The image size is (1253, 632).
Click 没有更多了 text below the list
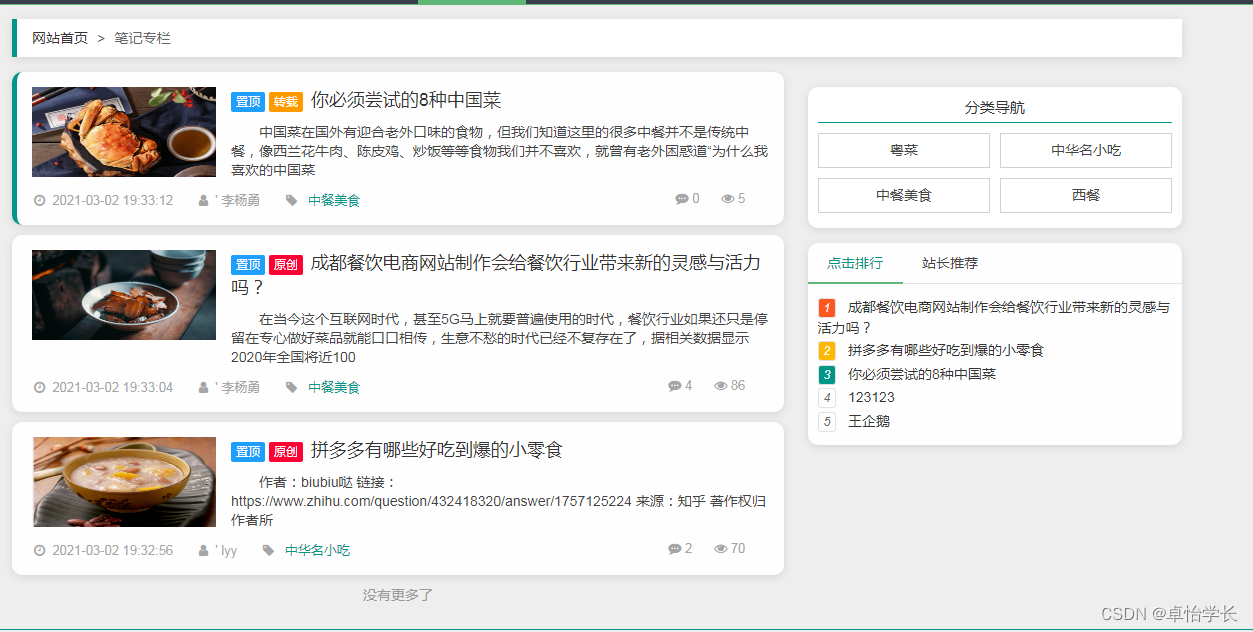pos(398,595)
